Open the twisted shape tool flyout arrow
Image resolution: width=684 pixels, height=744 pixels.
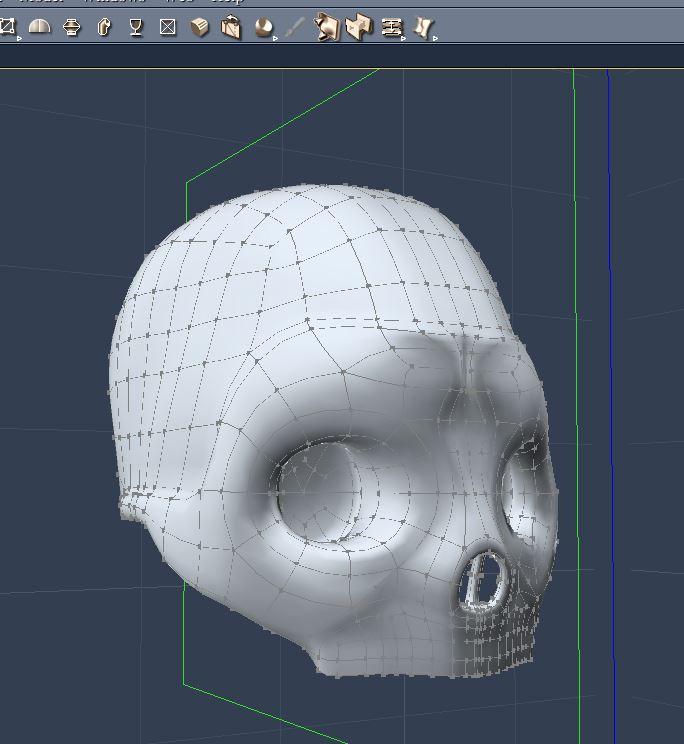pos(435,38)
